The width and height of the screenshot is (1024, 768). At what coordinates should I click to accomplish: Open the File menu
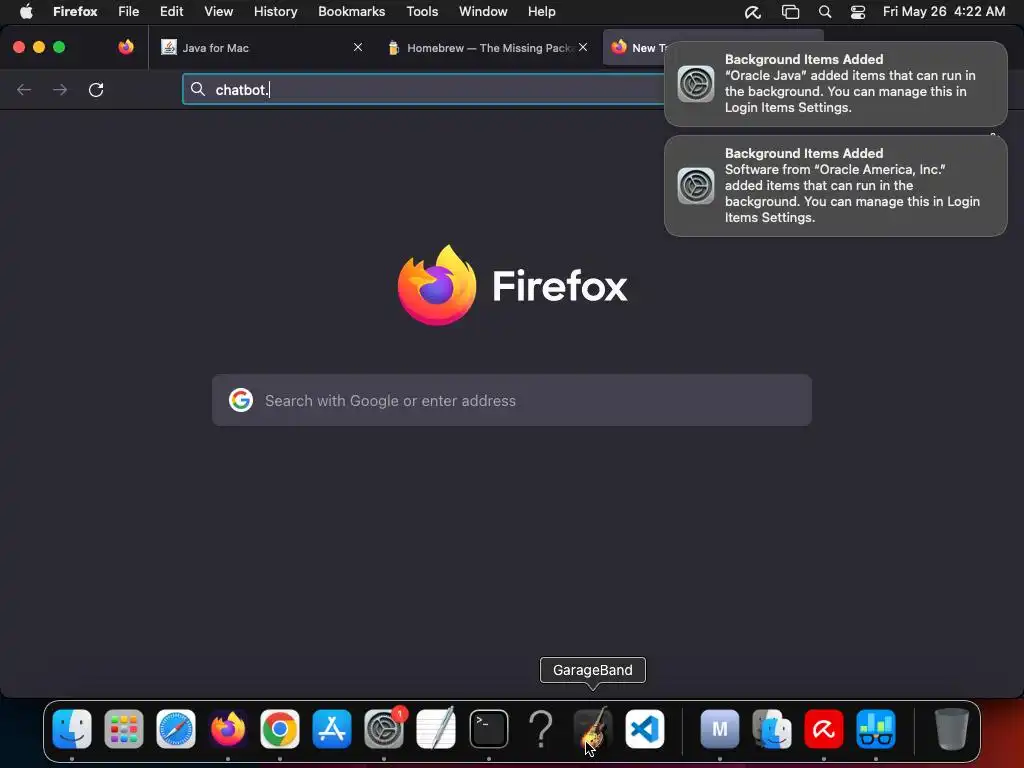coord(129,11)
